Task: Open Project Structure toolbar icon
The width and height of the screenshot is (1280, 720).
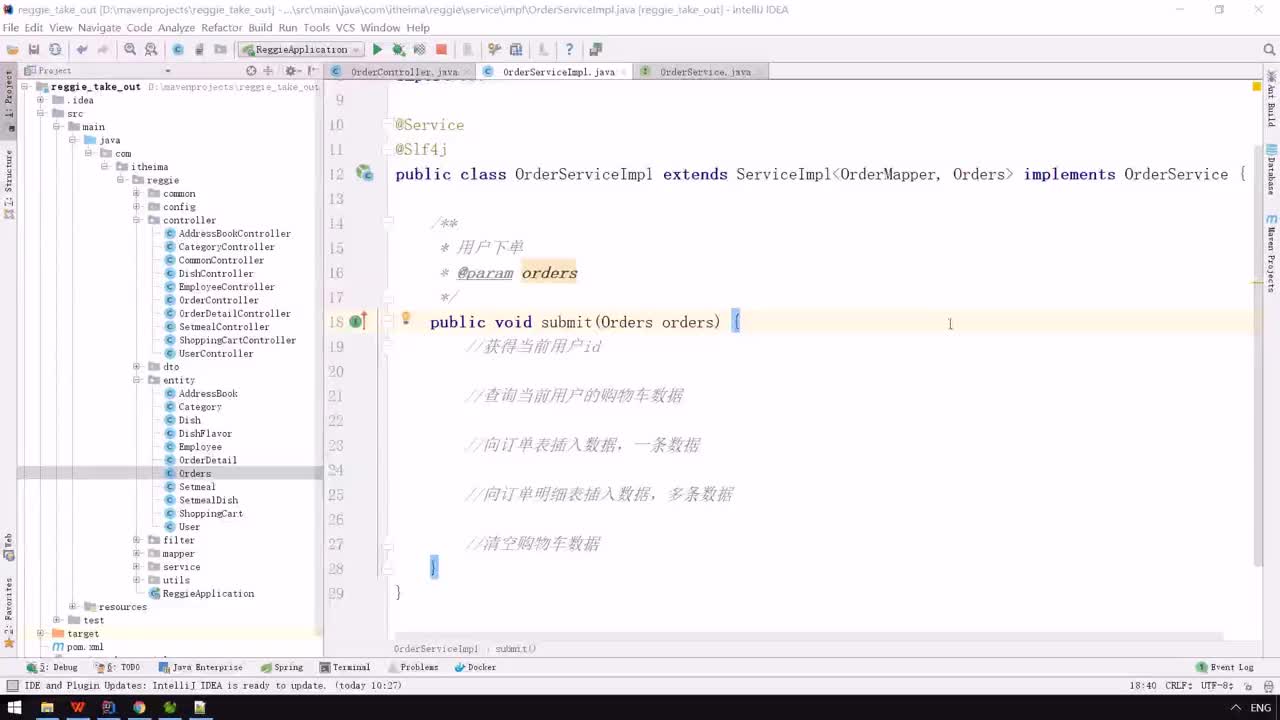Action: 516,49
